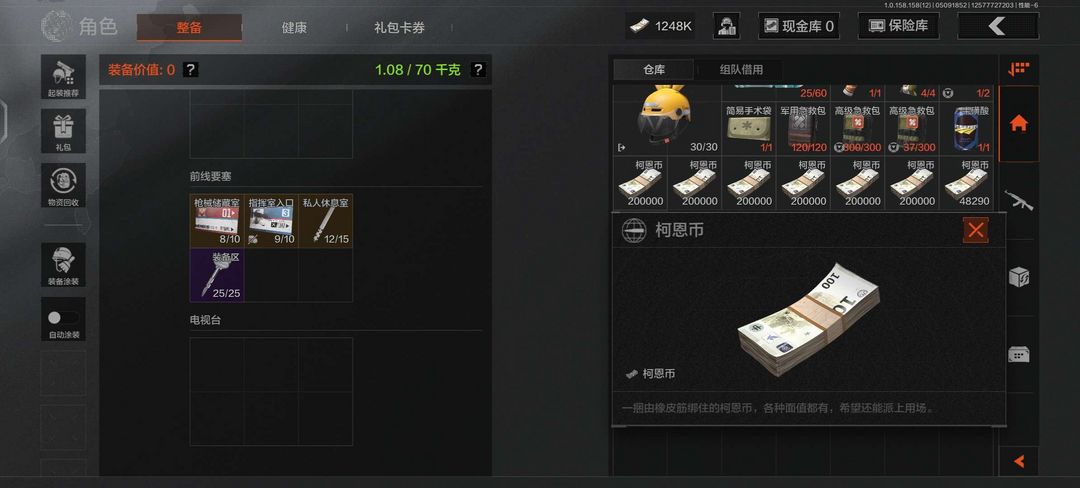The image size is (1080, 488).
Task: Select the 48290 柯恩币 stack
Action: [966, 183]
